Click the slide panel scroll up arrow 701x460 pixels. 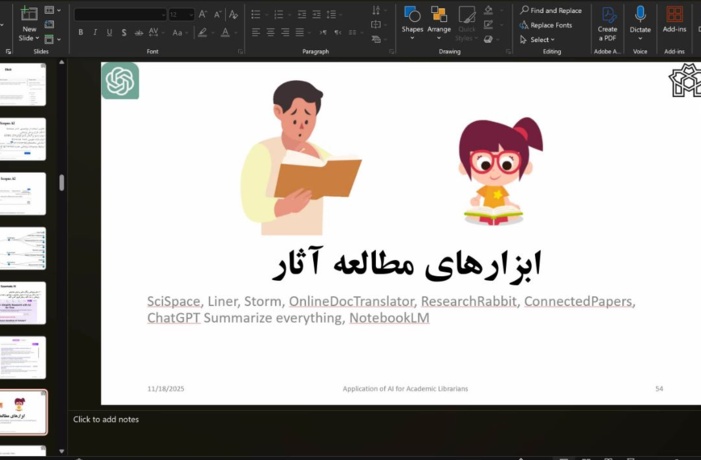click(x=62, y=62)
